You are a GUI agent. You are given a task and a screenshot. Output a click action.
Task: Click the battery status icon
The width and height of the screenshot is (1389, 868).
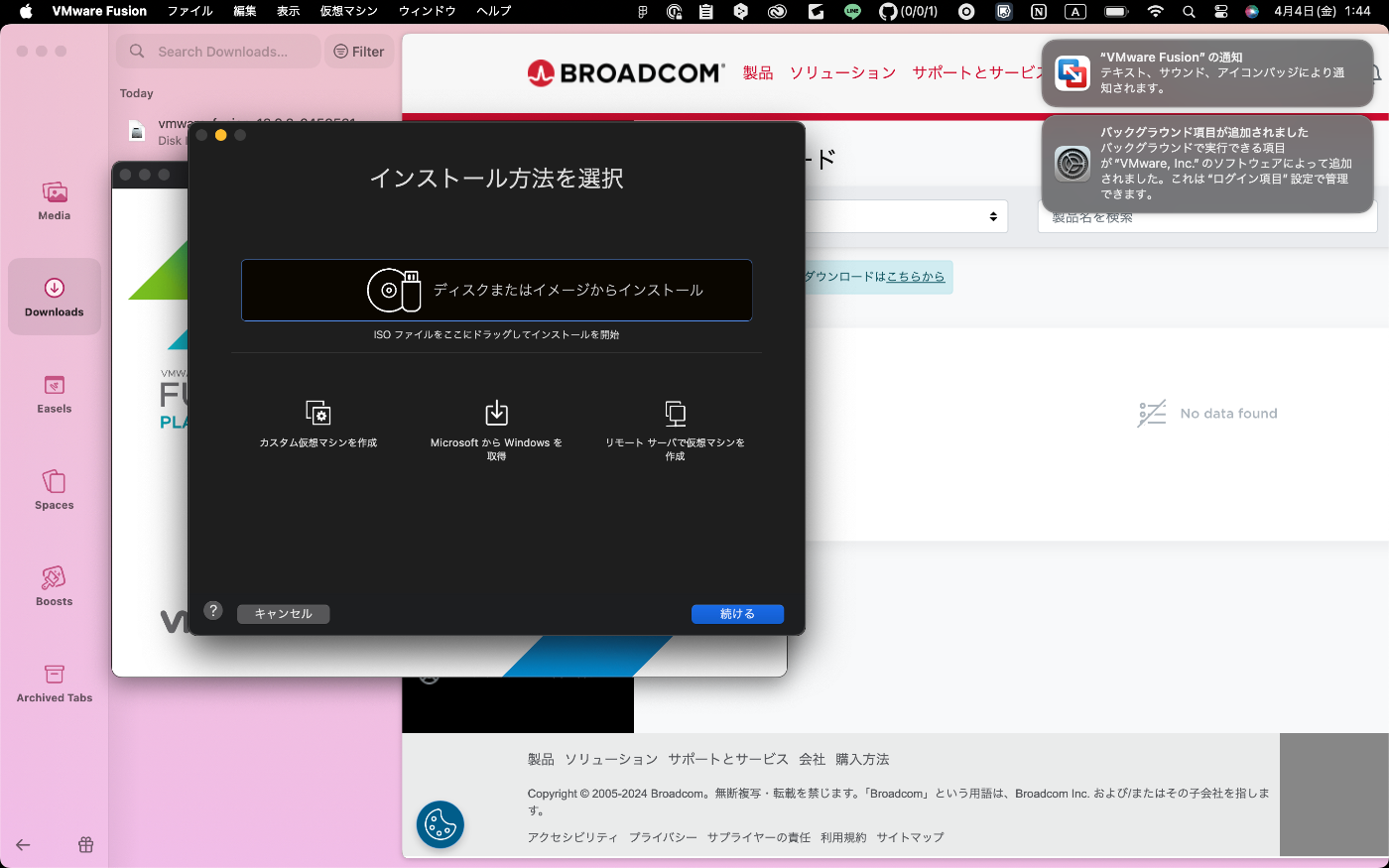click(1116, 11)
